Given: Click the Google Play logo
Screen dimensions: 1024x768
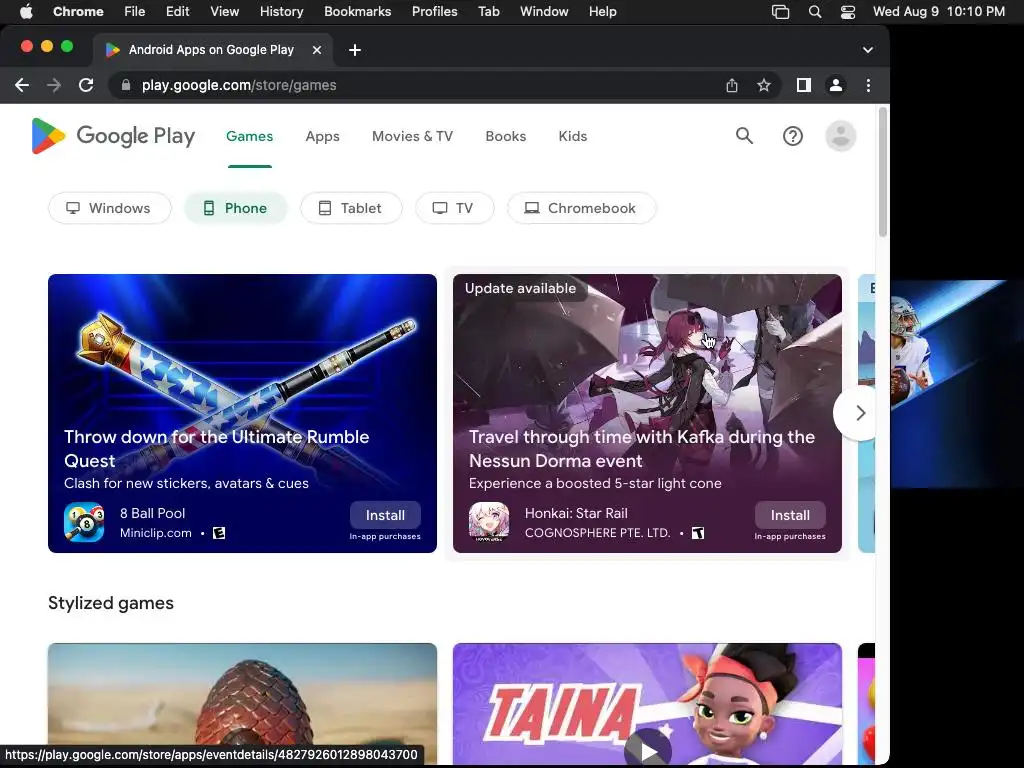Looking at the screenshot, I should click(x=113, y=136).
